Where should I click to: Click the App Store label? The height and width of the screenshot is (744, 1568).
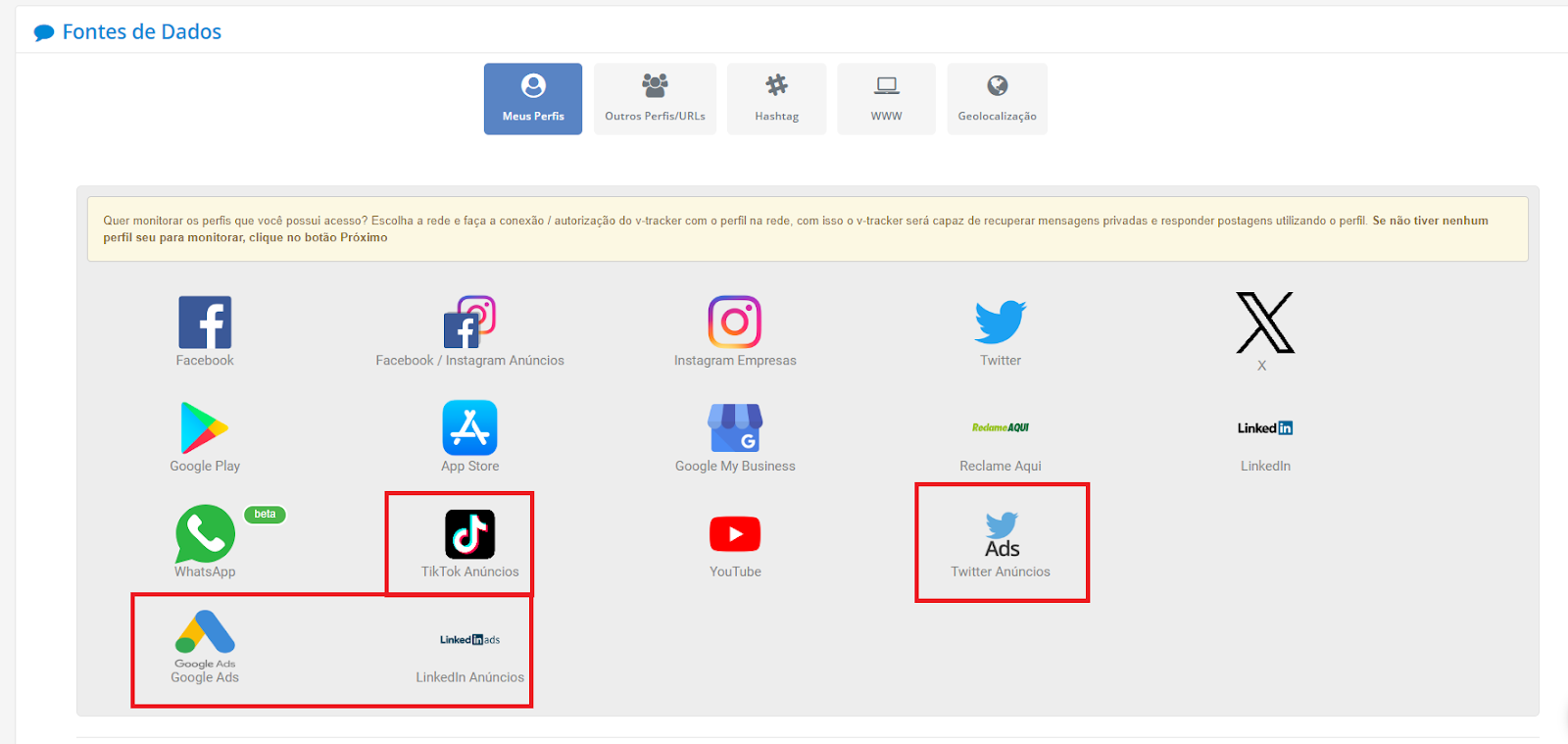tap(469, 467)
